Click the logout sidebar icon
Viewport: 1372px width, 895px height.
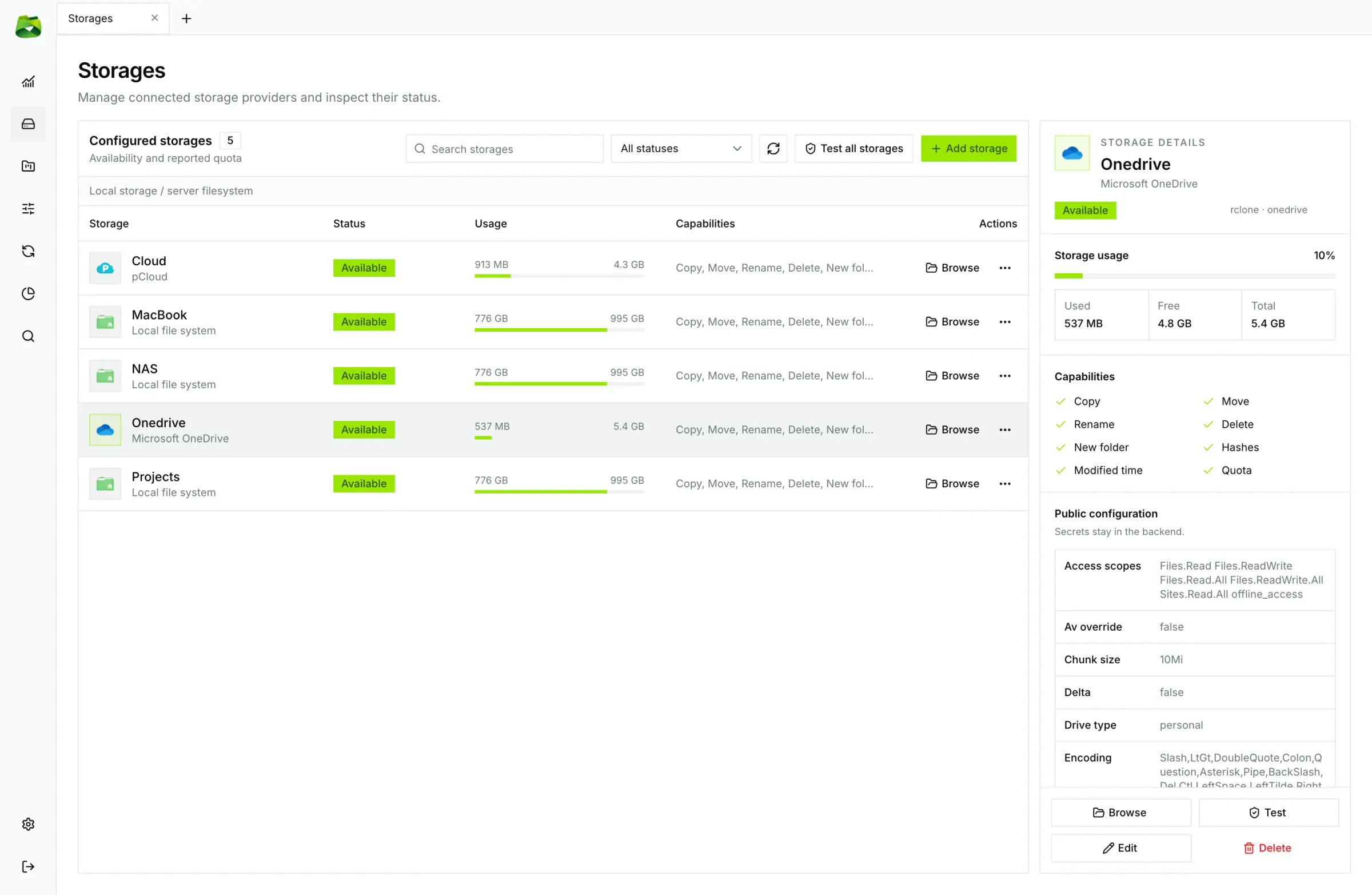[27, 866]
